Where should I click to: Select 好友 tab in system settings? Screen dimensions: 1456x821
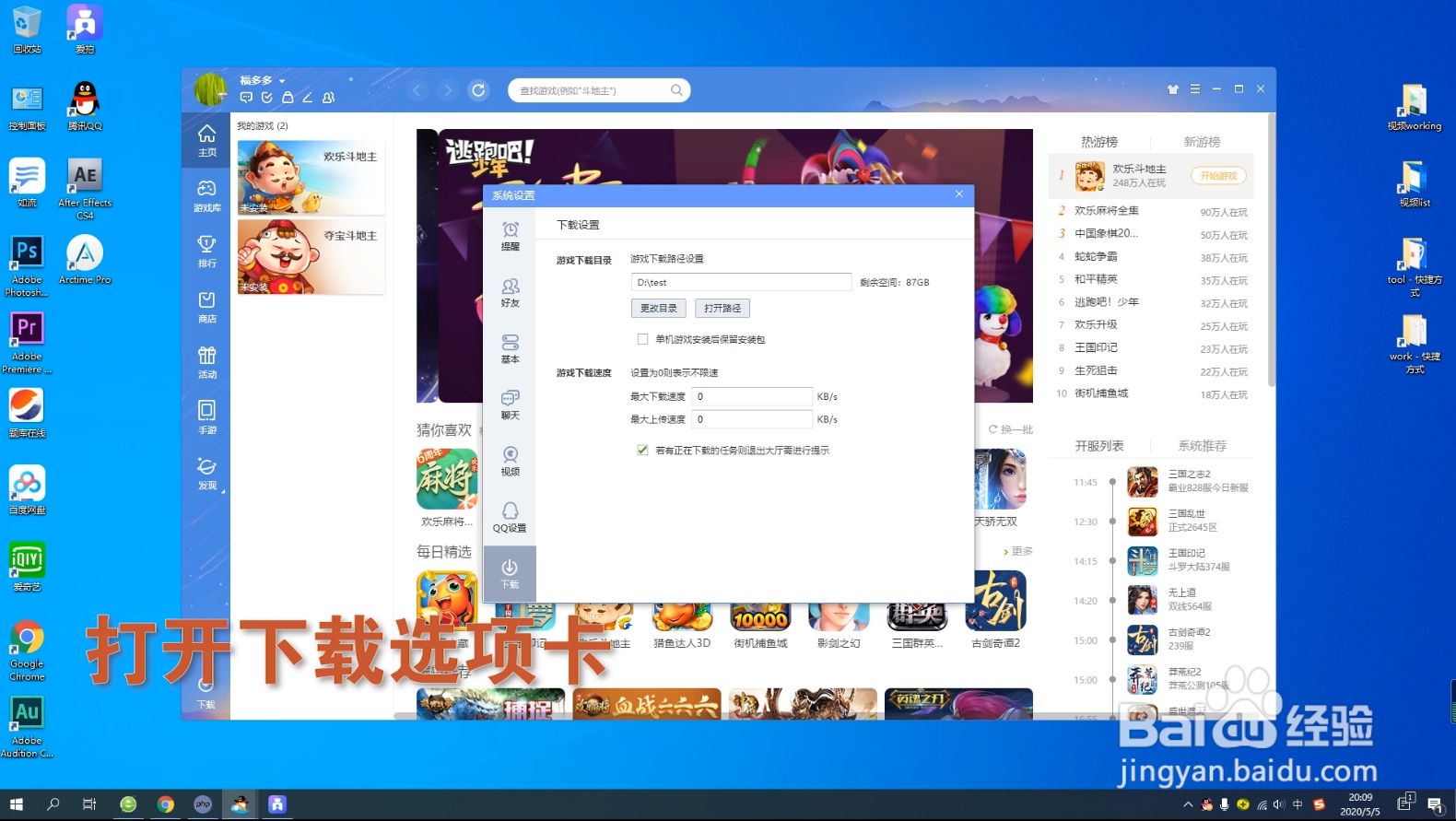pos(510,292)
